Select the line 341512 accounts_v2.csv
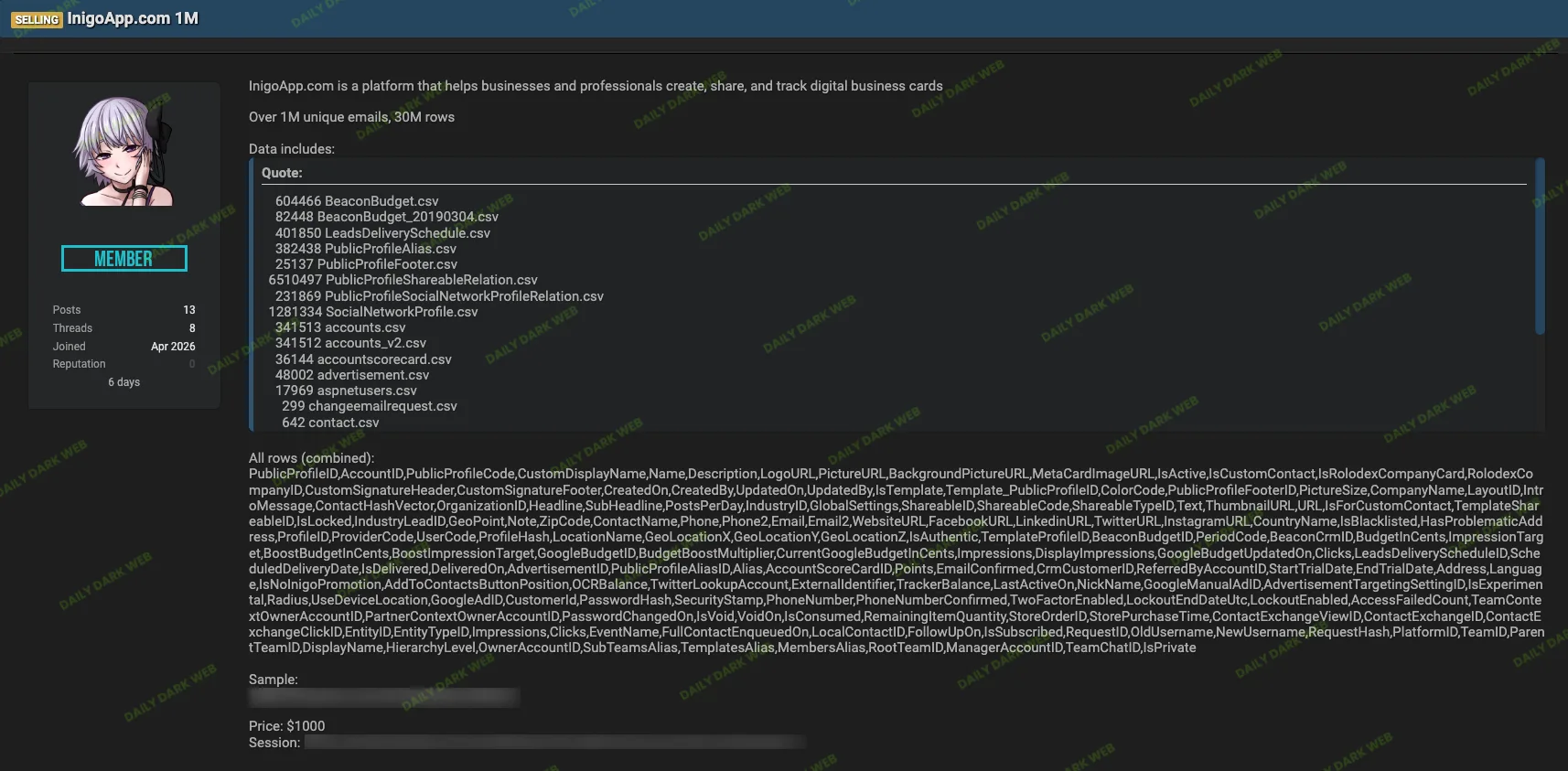Image resolution: width=1568 pixels, height=771 pixels. pyautogui.click(x=350, y=343)
